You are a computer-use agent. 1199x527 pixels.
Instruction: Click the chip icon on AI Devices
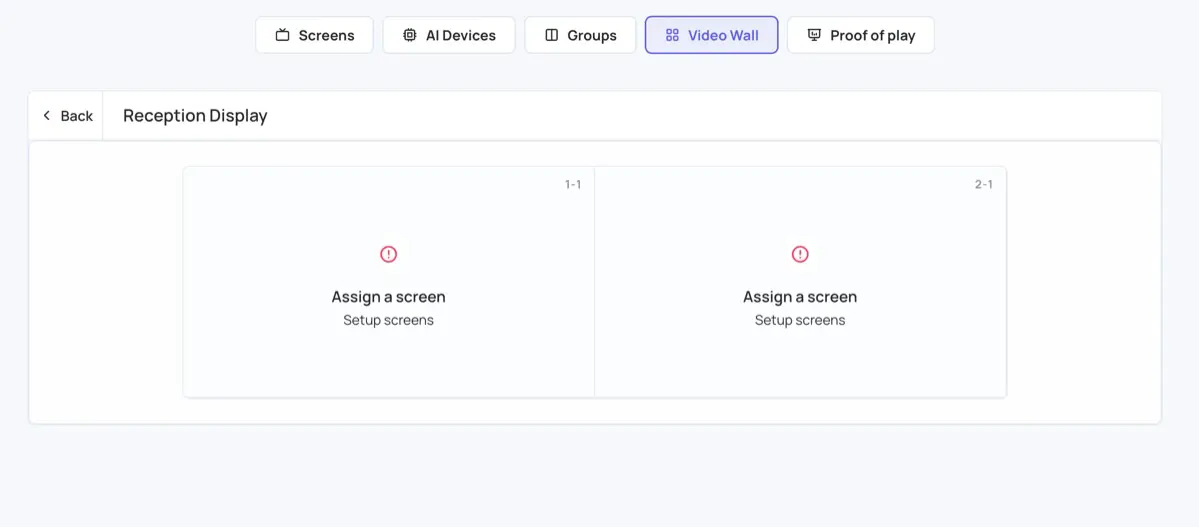pos(410,35)
